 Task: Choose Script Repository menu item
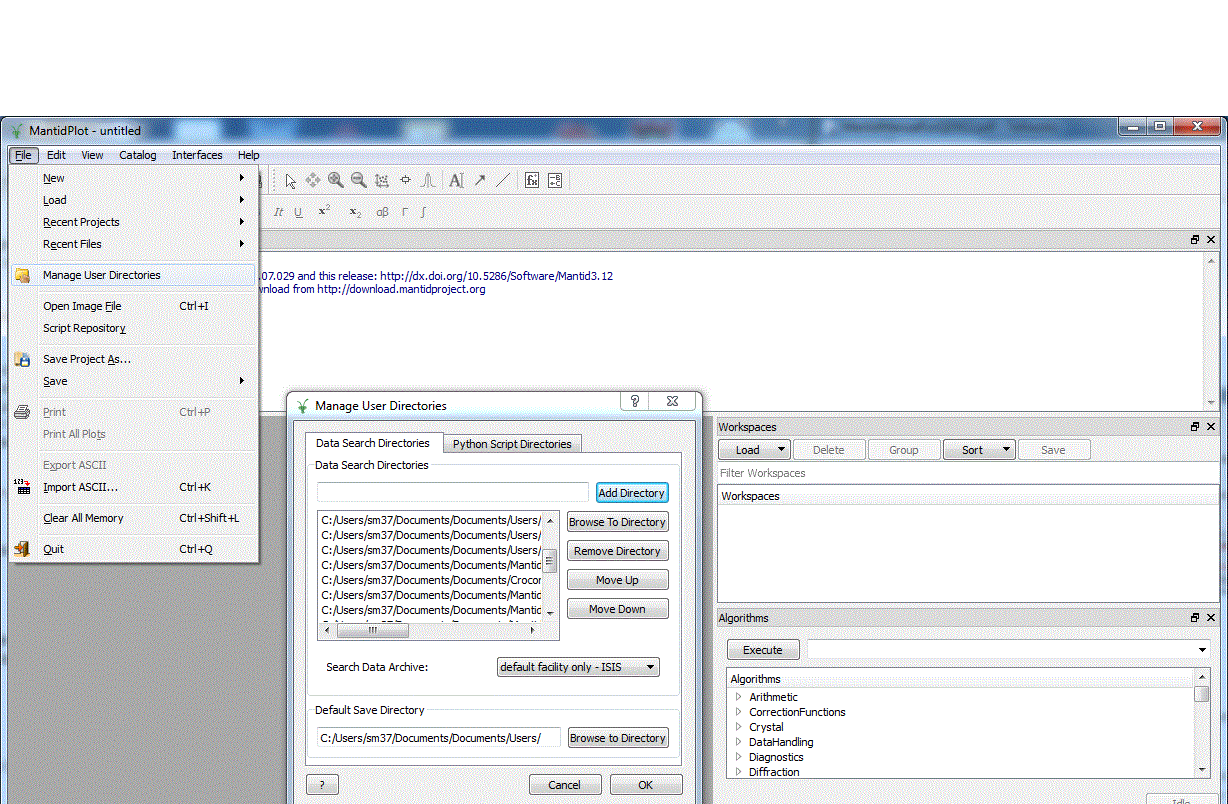pos(134,328)
